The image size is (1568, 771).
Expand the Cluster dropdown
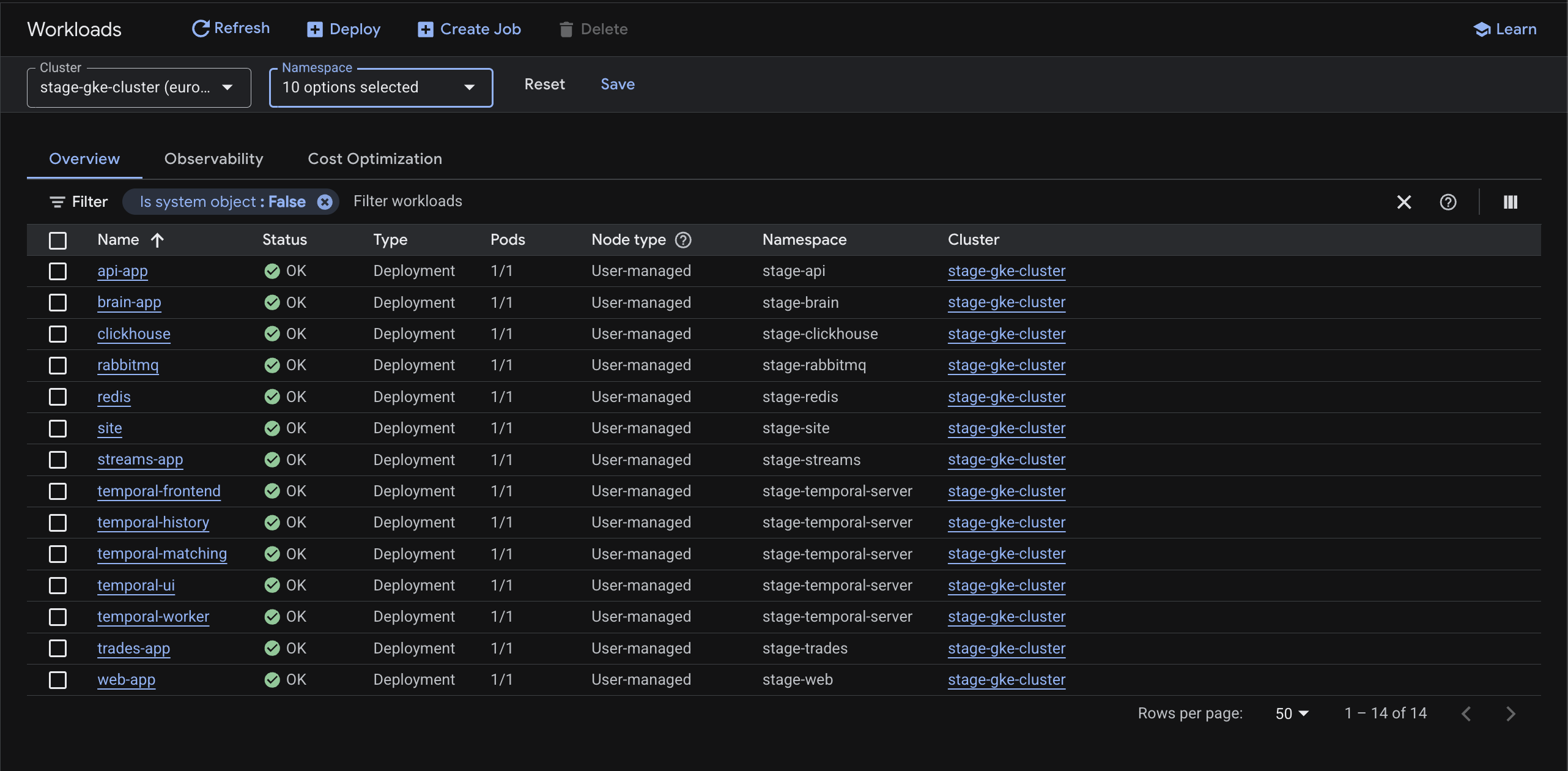tap(139, 88)
